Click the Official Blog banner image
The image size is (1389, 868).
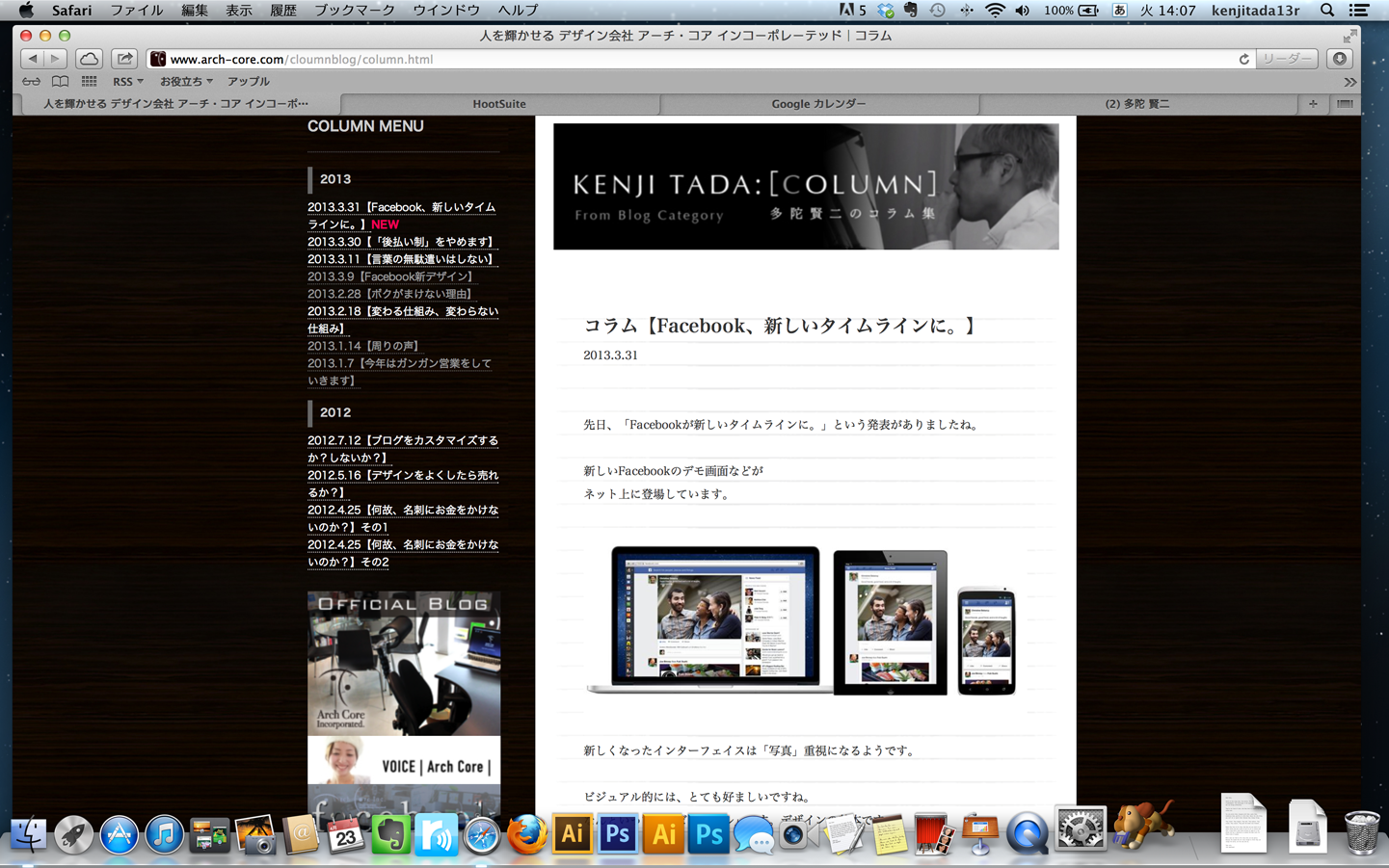point(404,663)
